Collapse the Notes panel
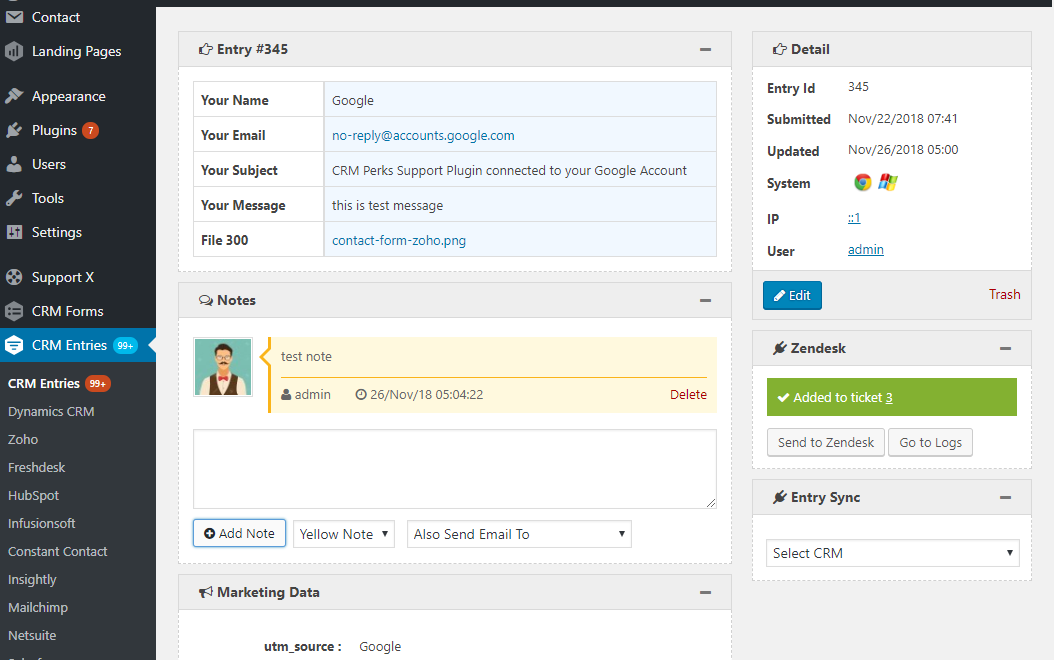 [x=705, y=300]
